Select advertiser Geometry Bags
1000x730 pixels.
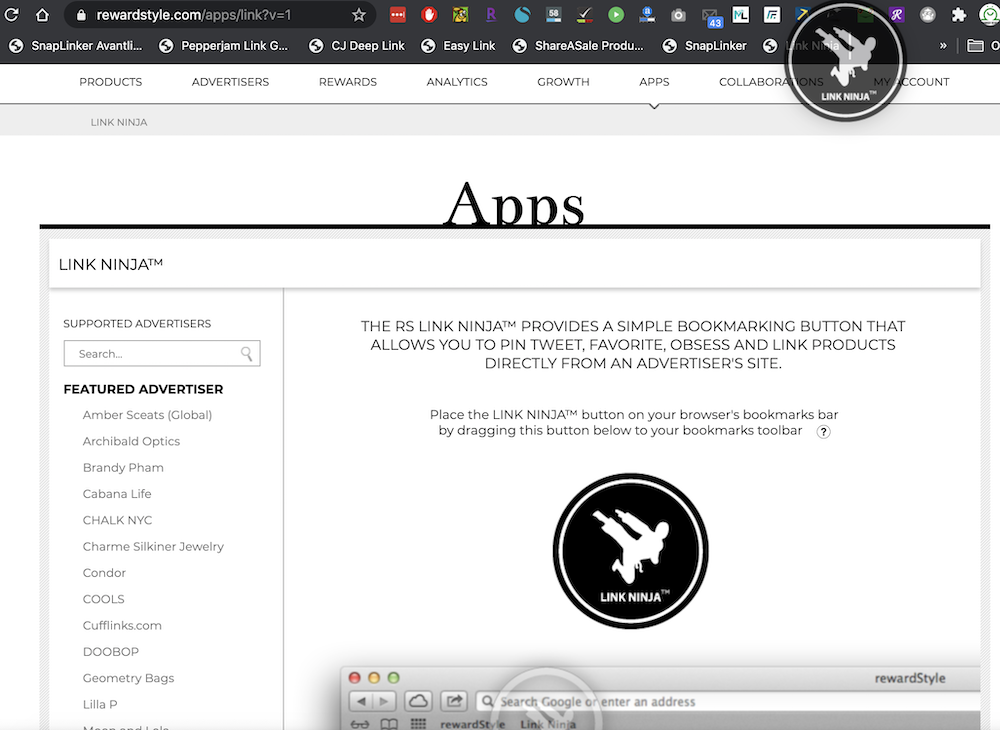point(128,678)
